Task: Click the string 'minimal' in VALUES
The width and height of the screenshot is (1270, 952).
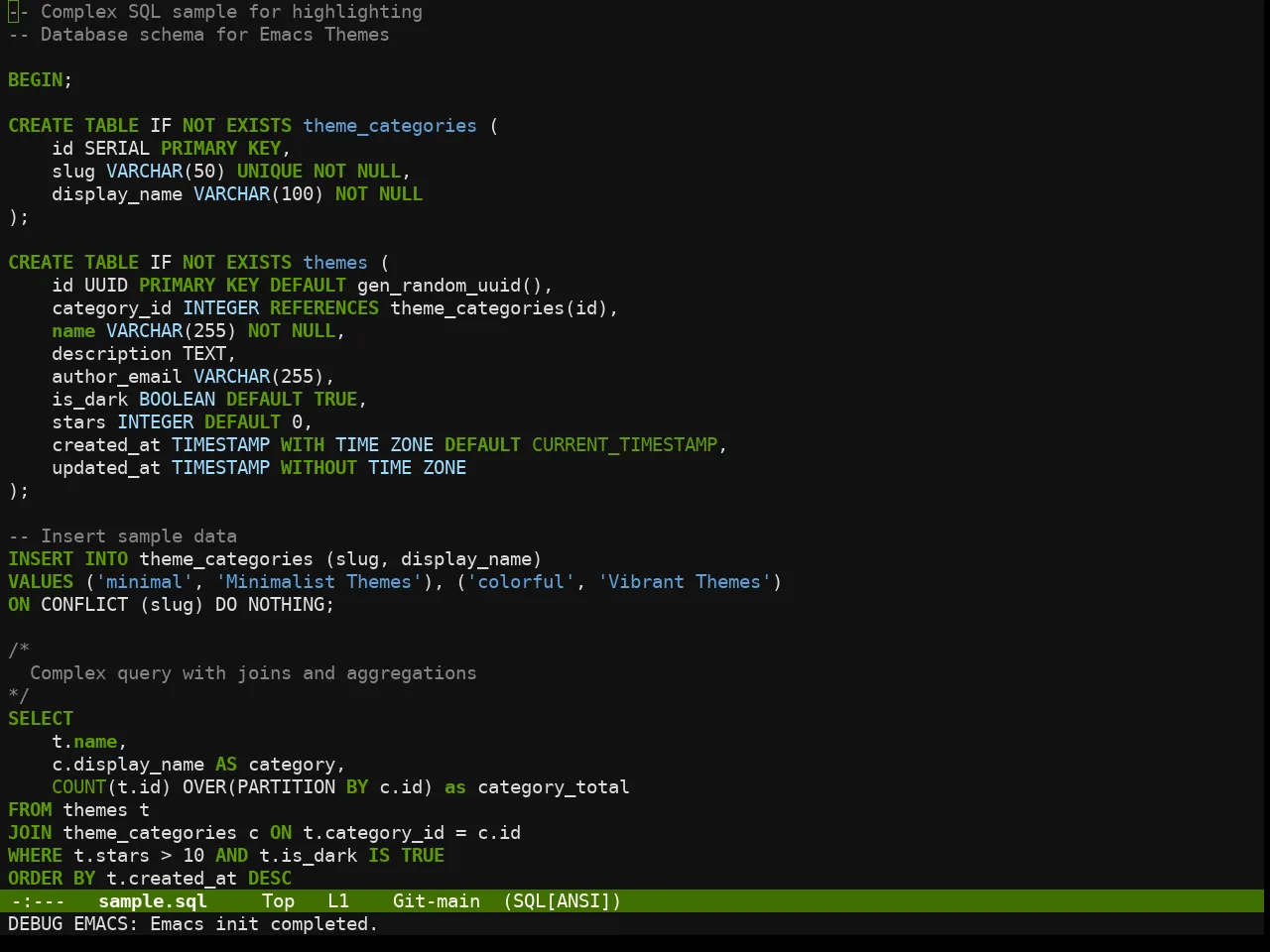Action: click(145, 582)
